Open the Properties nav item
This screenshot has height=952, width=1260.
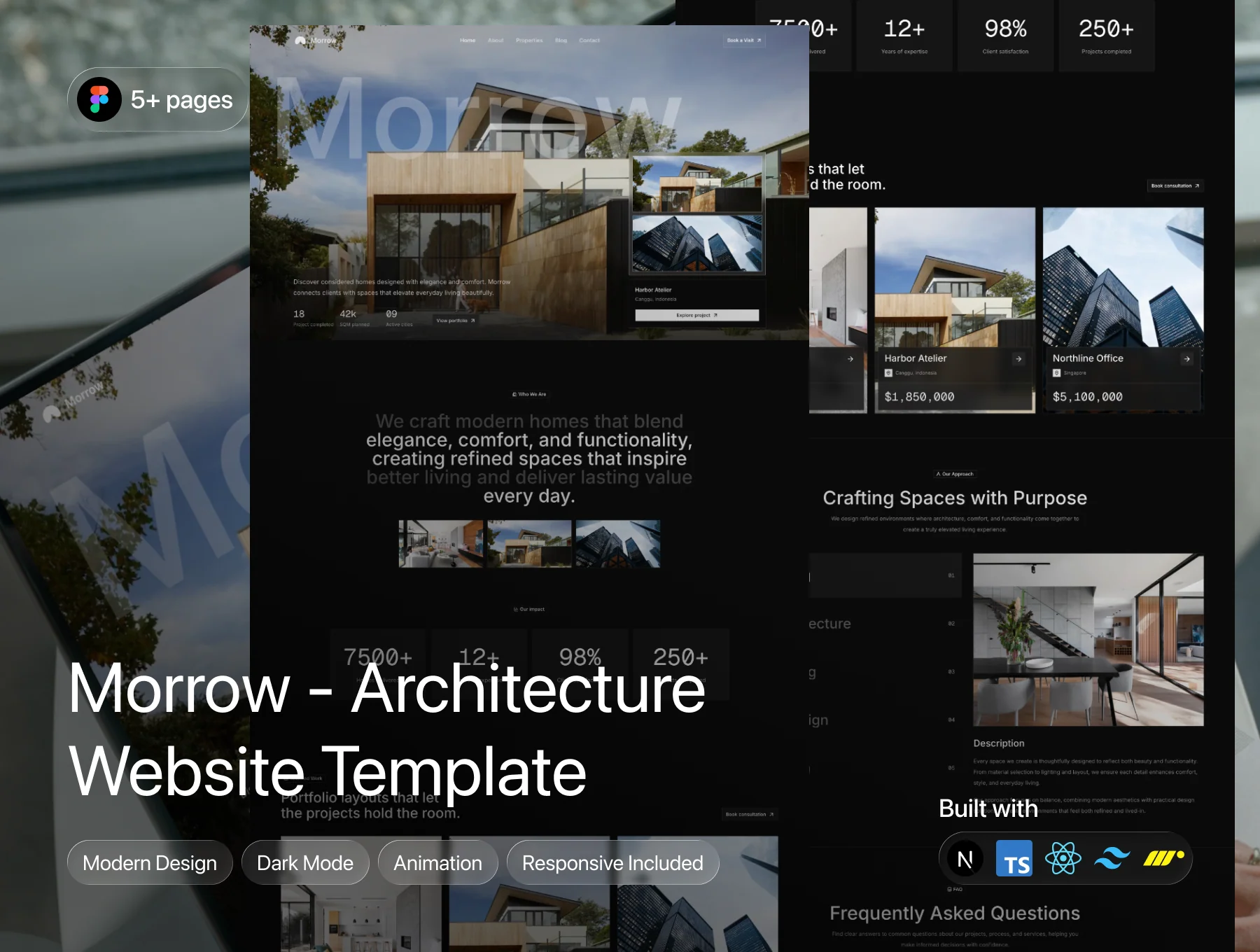tap(529, 41)
